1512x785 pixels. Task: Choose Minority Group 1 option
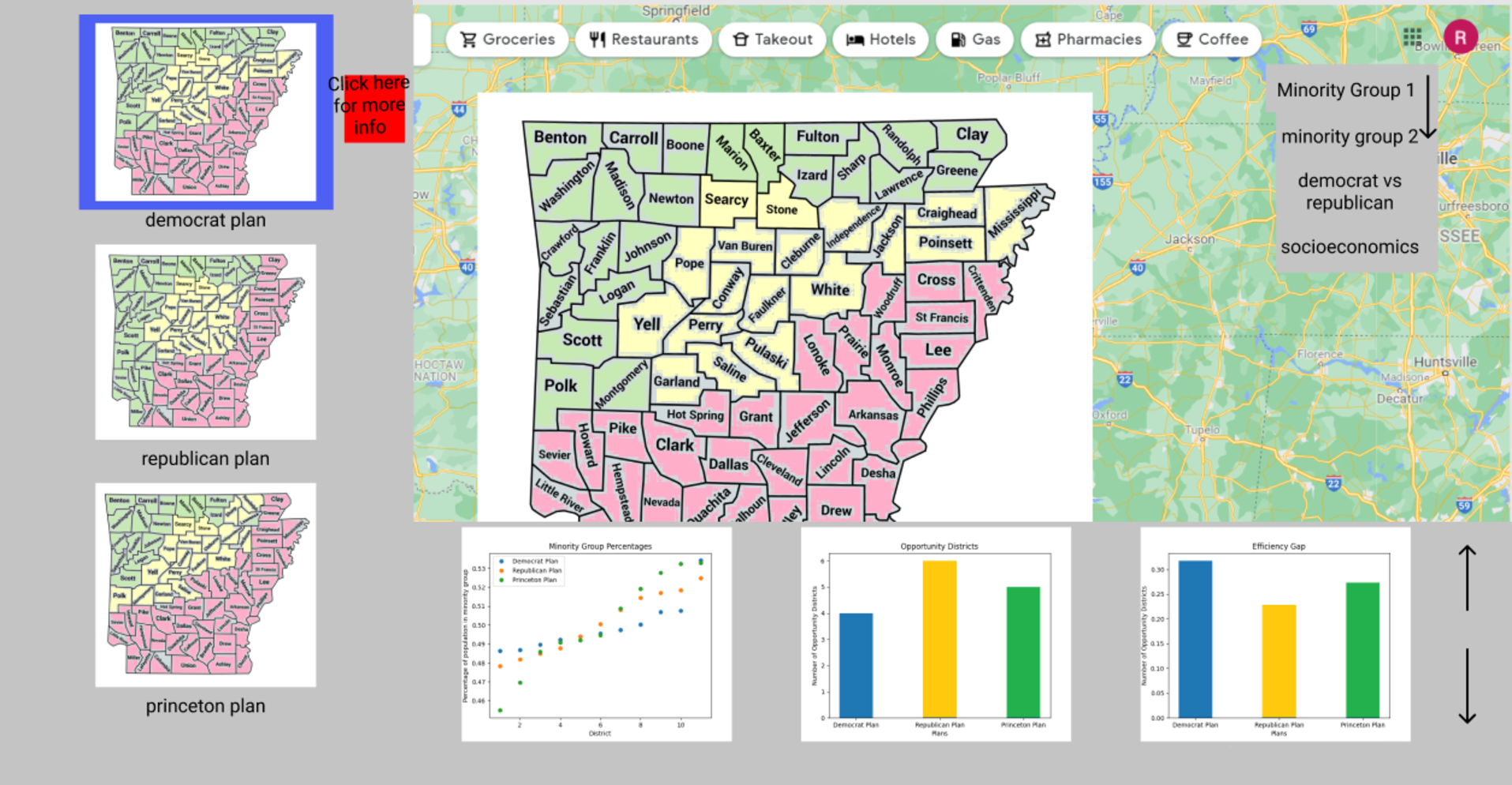[1345, 90]
